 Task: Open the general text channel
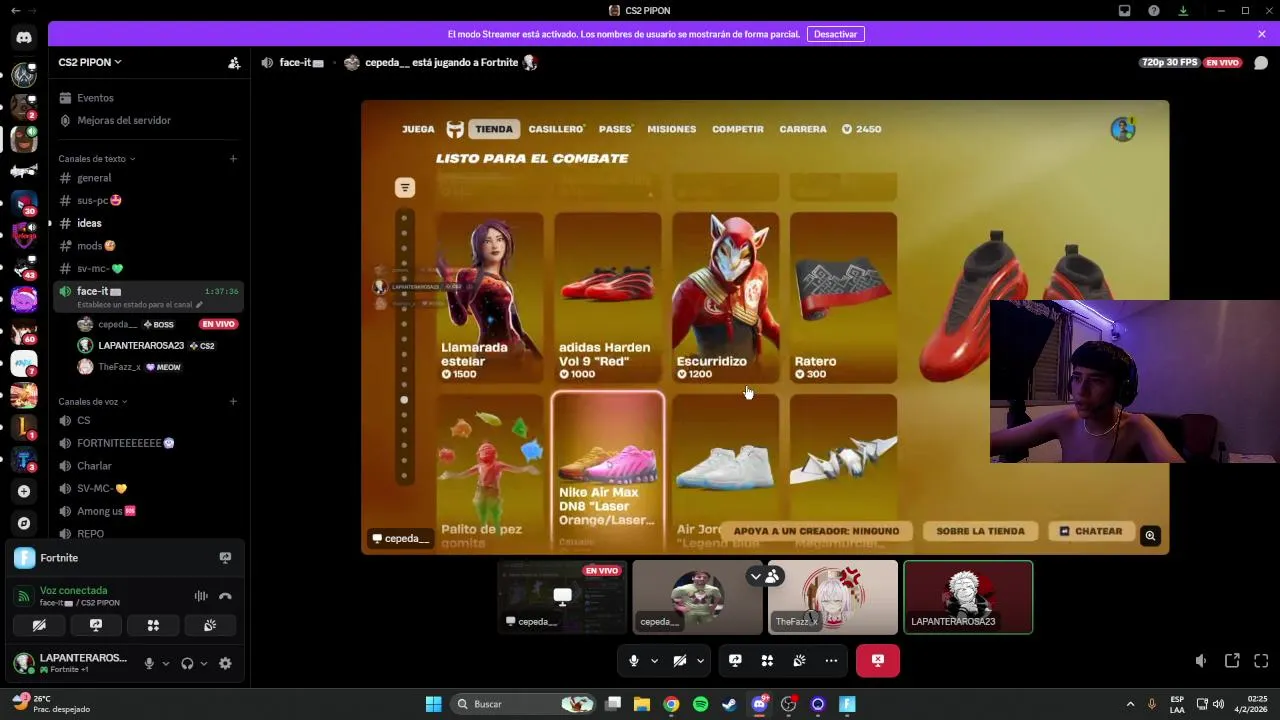pyautogui.click(x=147, y=178)
